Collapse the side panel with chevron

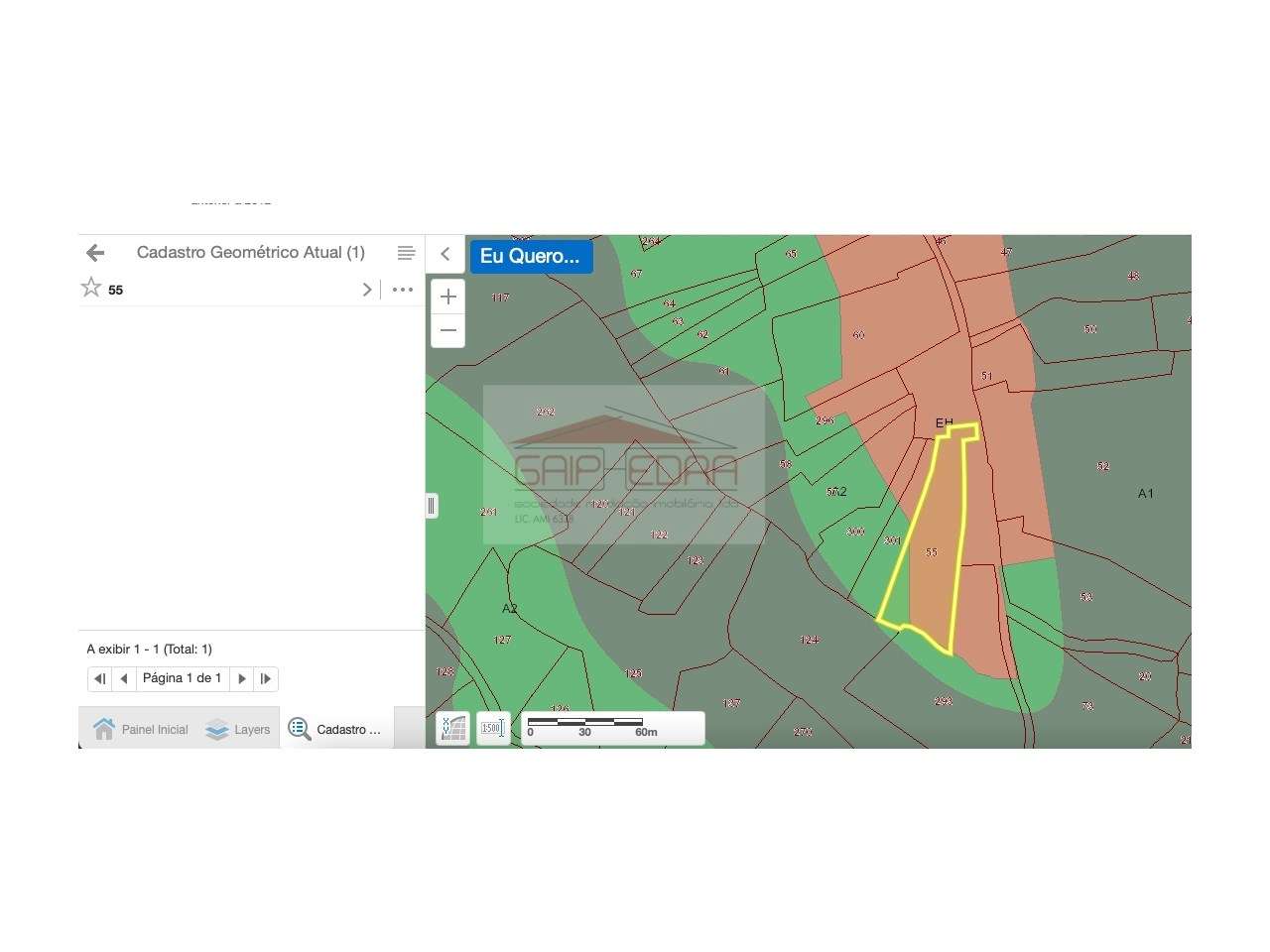pos(445,254)
